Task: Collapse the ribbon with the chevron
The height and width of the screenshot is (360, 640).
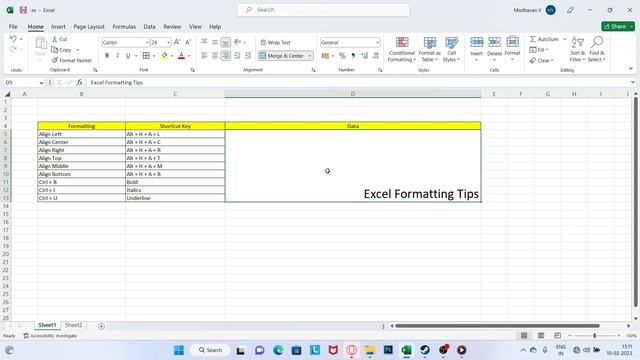Action: [x=631, y=69]
